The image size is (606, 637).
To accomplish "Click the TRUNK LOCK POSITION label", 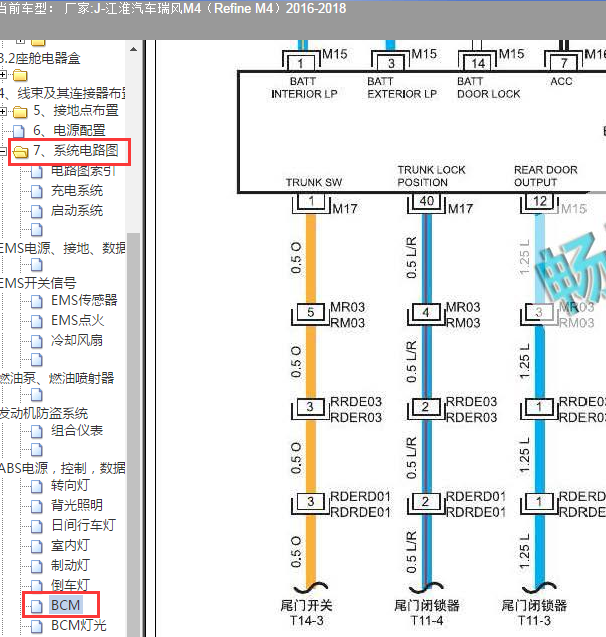I will pyautogui.click(x=431, y=176).
